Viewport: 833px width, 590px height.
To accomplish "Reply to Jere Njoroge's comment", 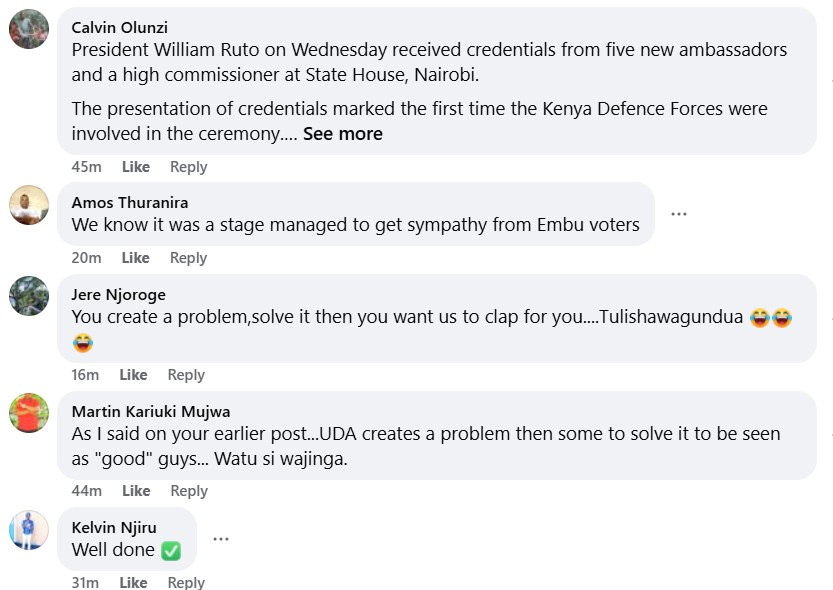I will [x=186, y=375].
